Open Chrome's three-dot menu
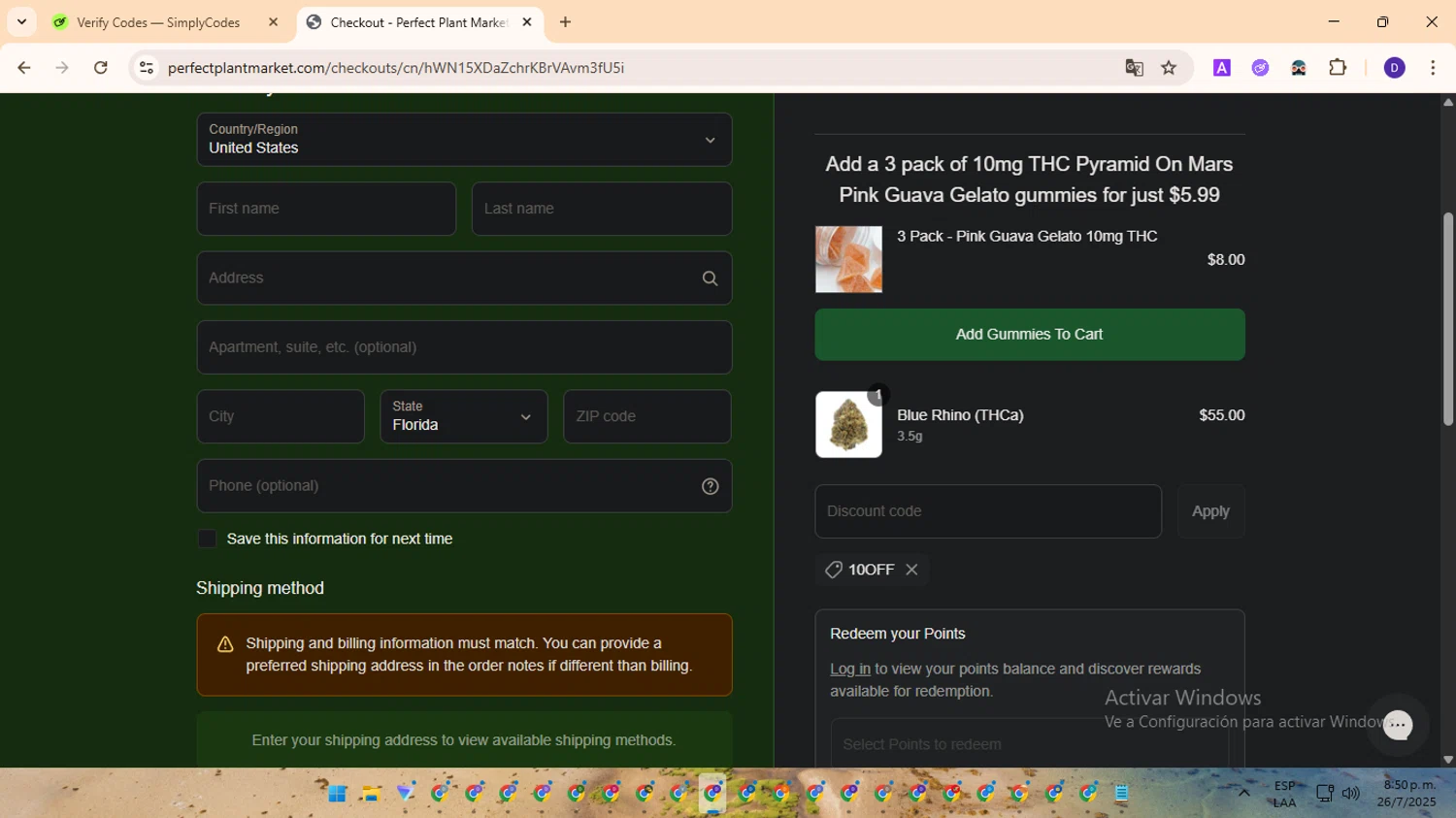 1433,68
